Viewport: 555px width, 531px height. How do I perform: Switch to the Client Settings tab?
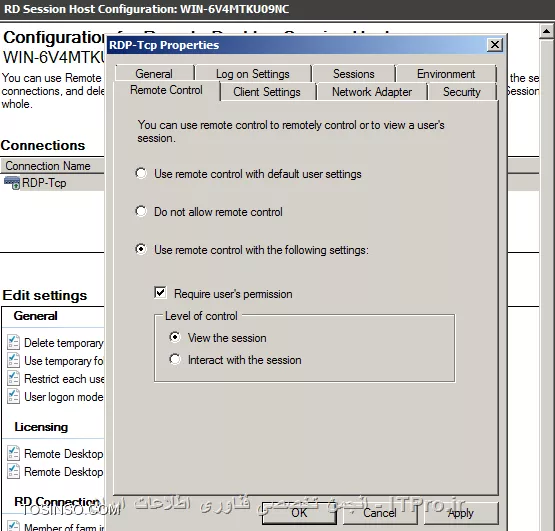[x=267, y=92]
